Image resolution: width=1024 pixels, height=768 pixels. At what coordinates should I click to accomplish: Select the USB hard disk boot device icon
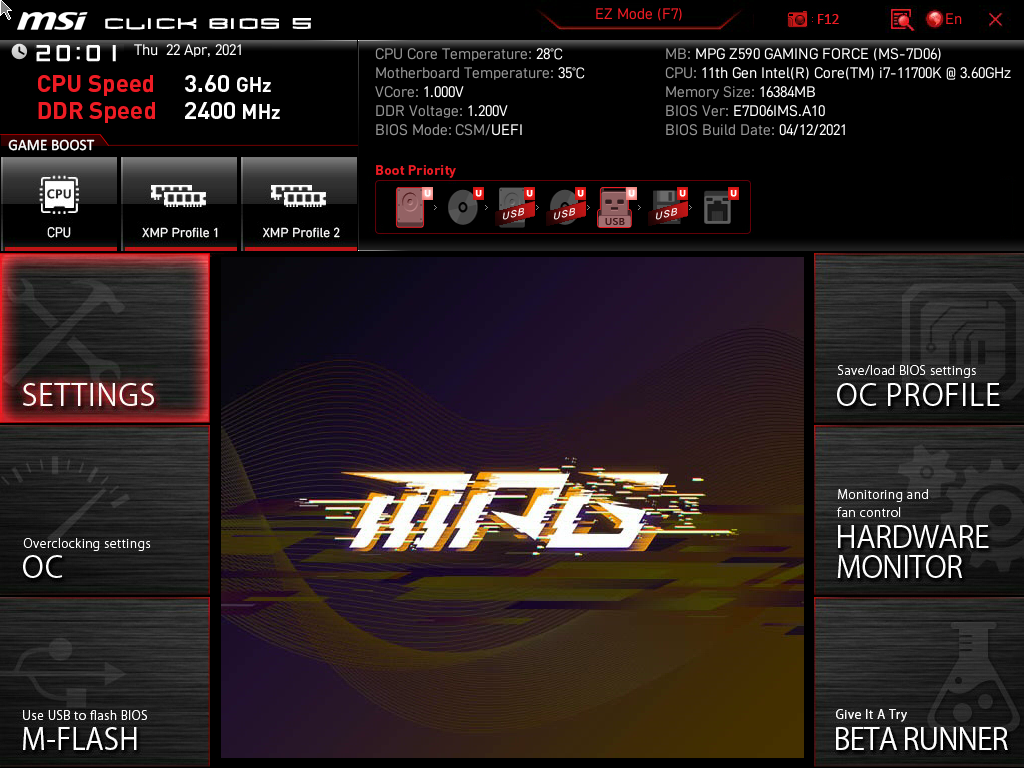516,207
